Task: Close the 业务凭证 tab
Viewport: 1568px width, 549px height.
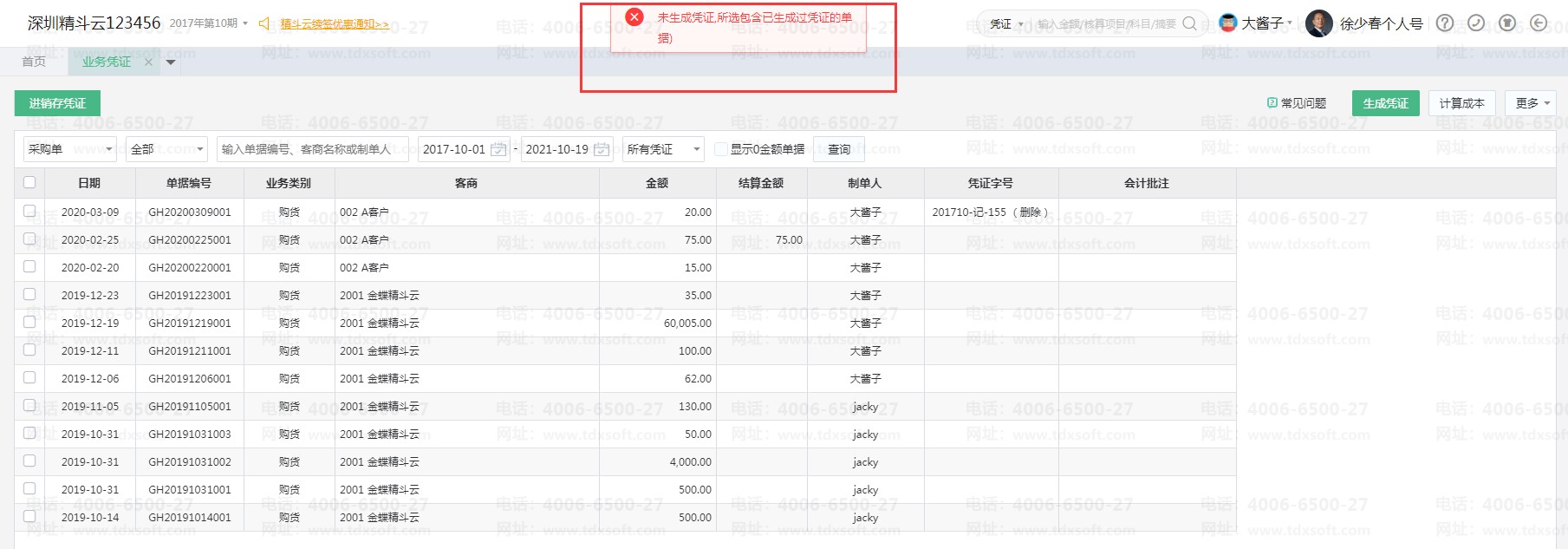Action: coord(148,62)
